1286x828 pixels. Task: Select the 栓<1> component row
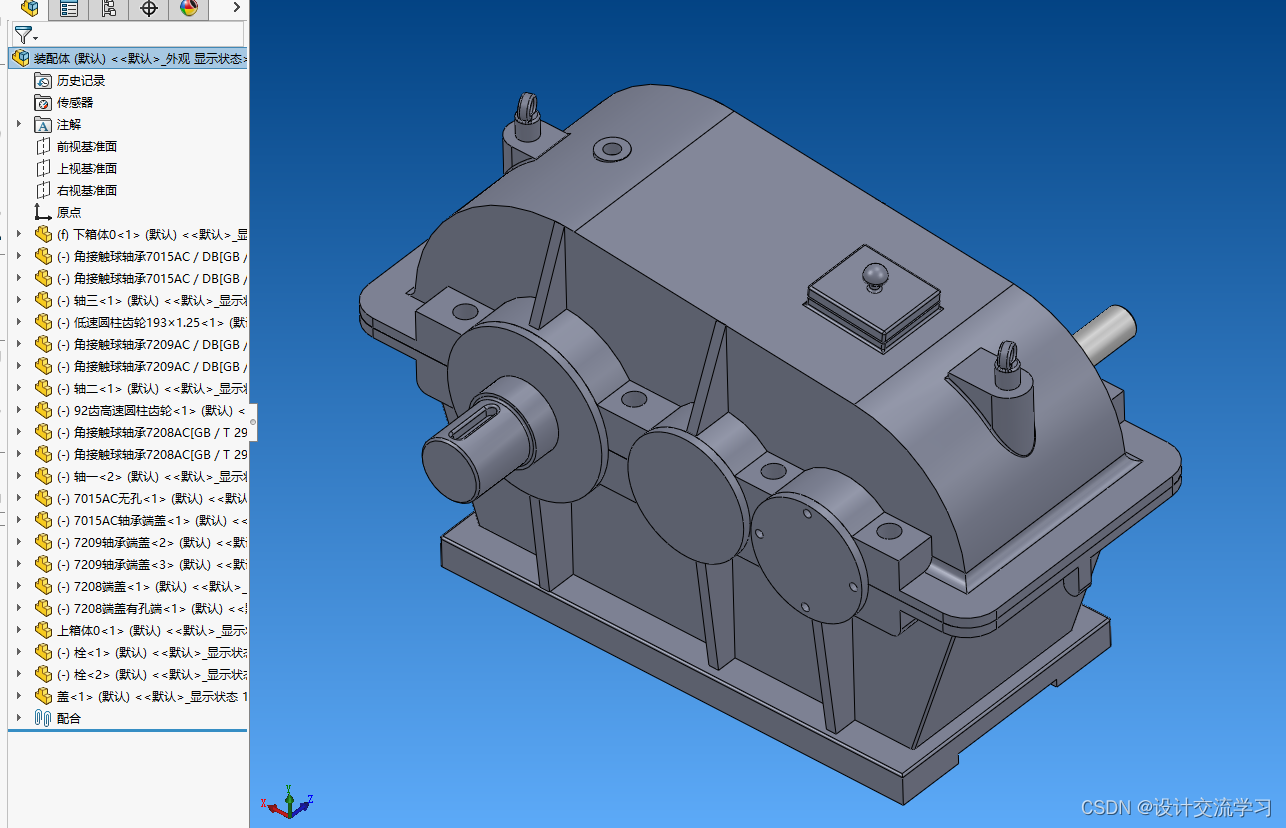click(x=128, y=652)
